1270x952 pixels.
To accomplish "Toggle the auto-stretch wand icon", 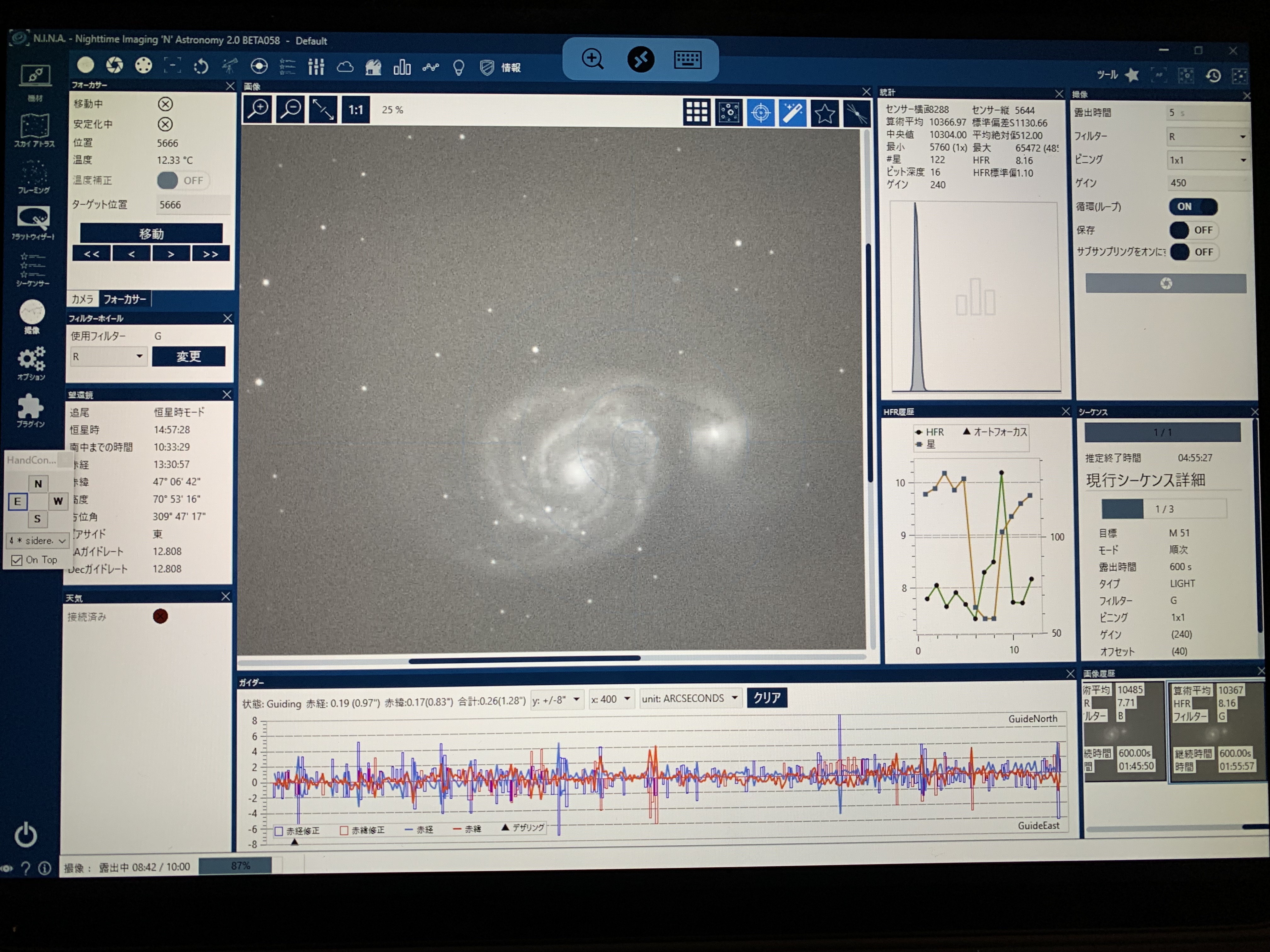I will 792,112.
